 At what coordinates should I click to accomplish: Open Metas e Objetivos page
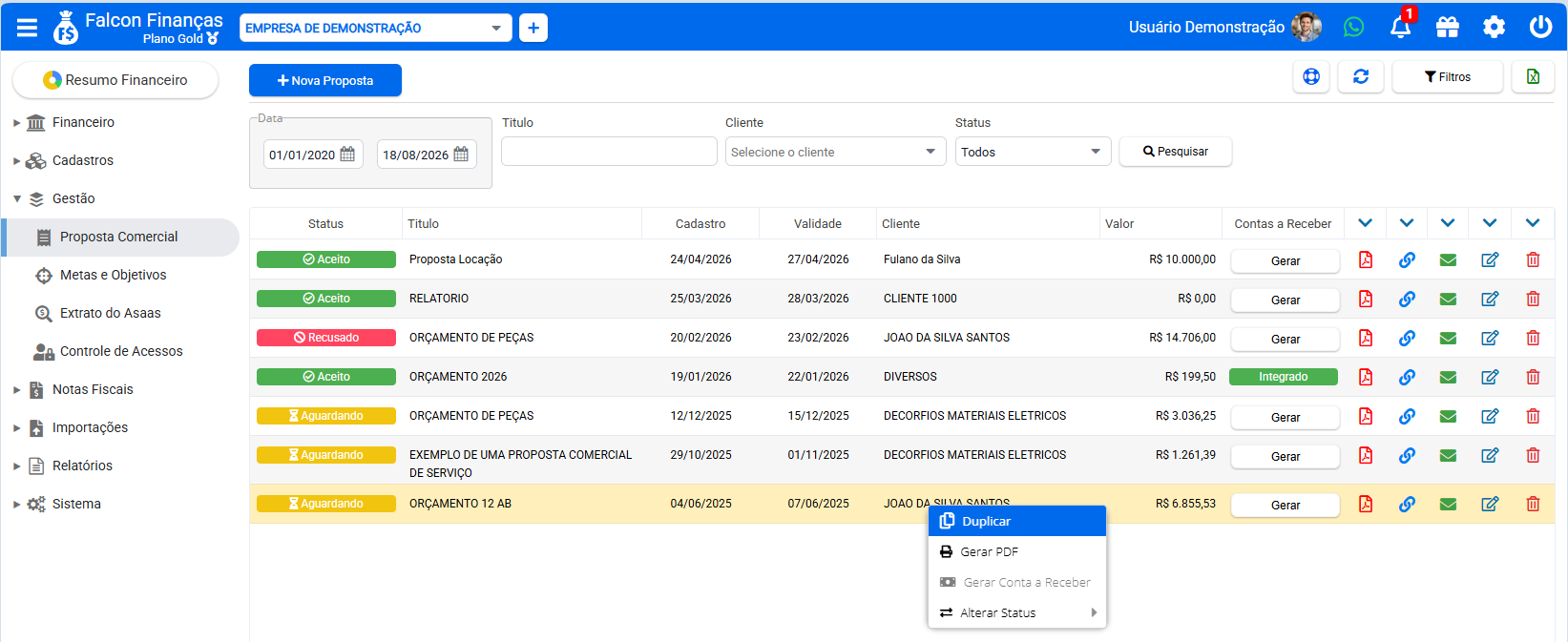point(113,275)
